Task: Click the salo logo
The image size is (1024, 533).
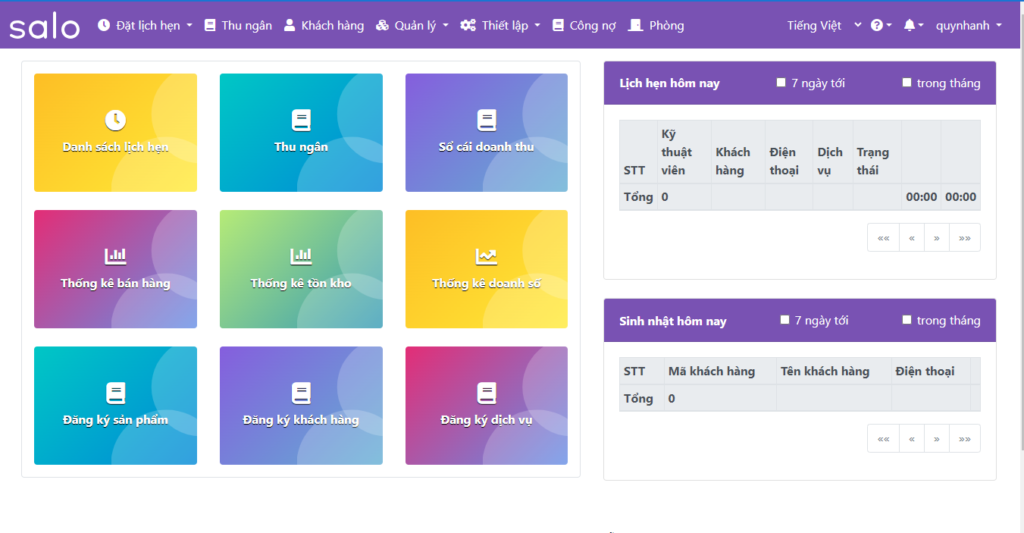Action: [45, 26]
